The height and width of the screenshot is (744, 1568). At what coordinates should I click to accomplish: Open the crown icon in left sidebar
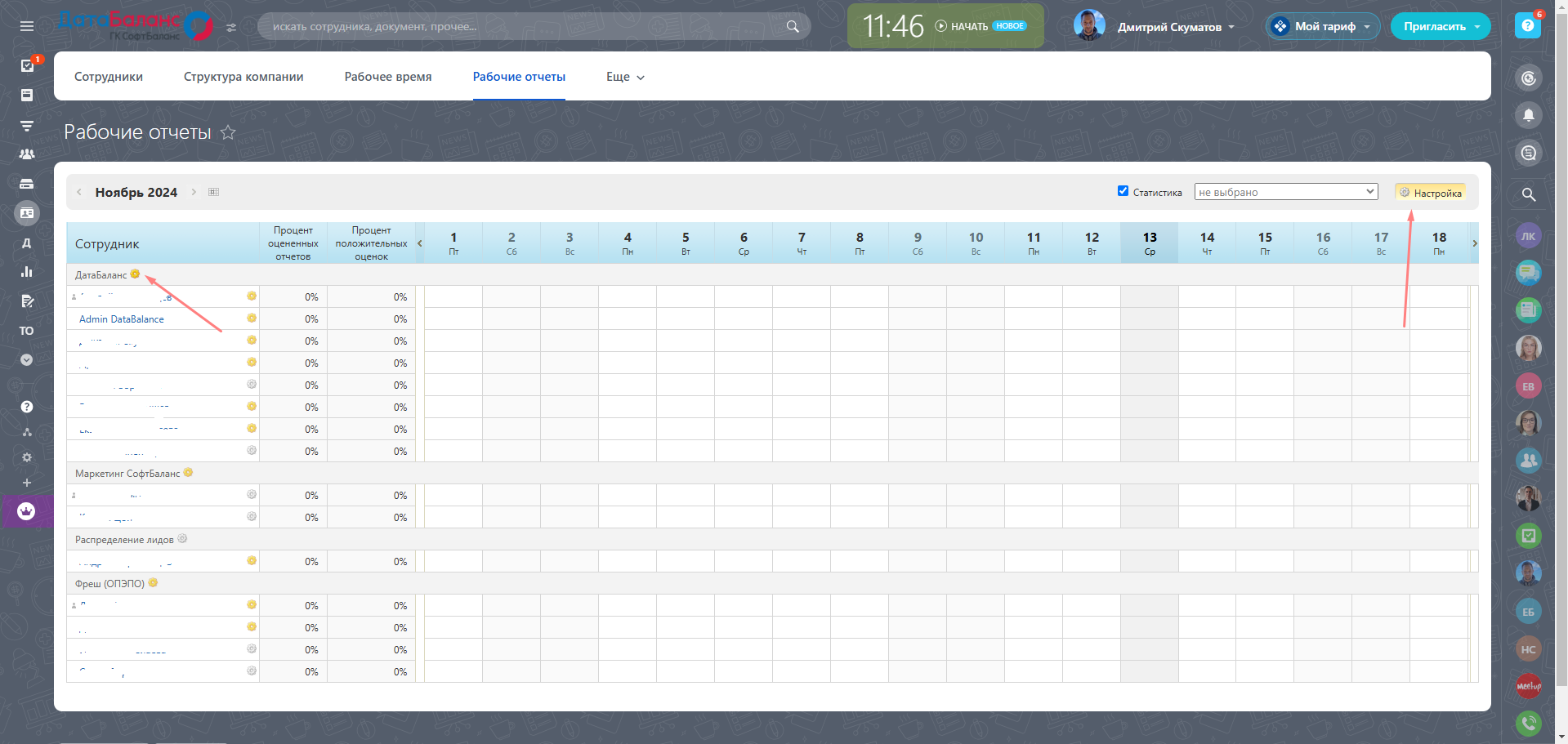[26, 511]
